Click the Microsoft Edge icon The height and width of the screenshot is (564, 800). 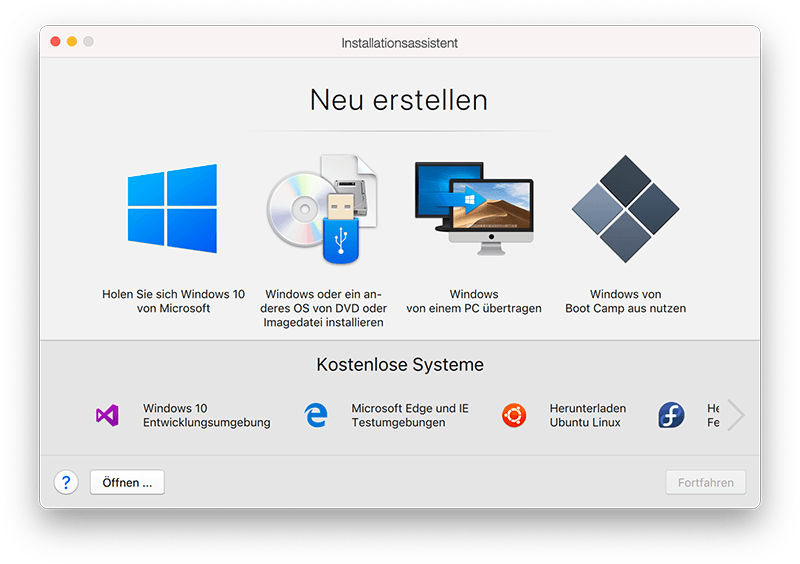pyautogui.click(x=316, y=415)
